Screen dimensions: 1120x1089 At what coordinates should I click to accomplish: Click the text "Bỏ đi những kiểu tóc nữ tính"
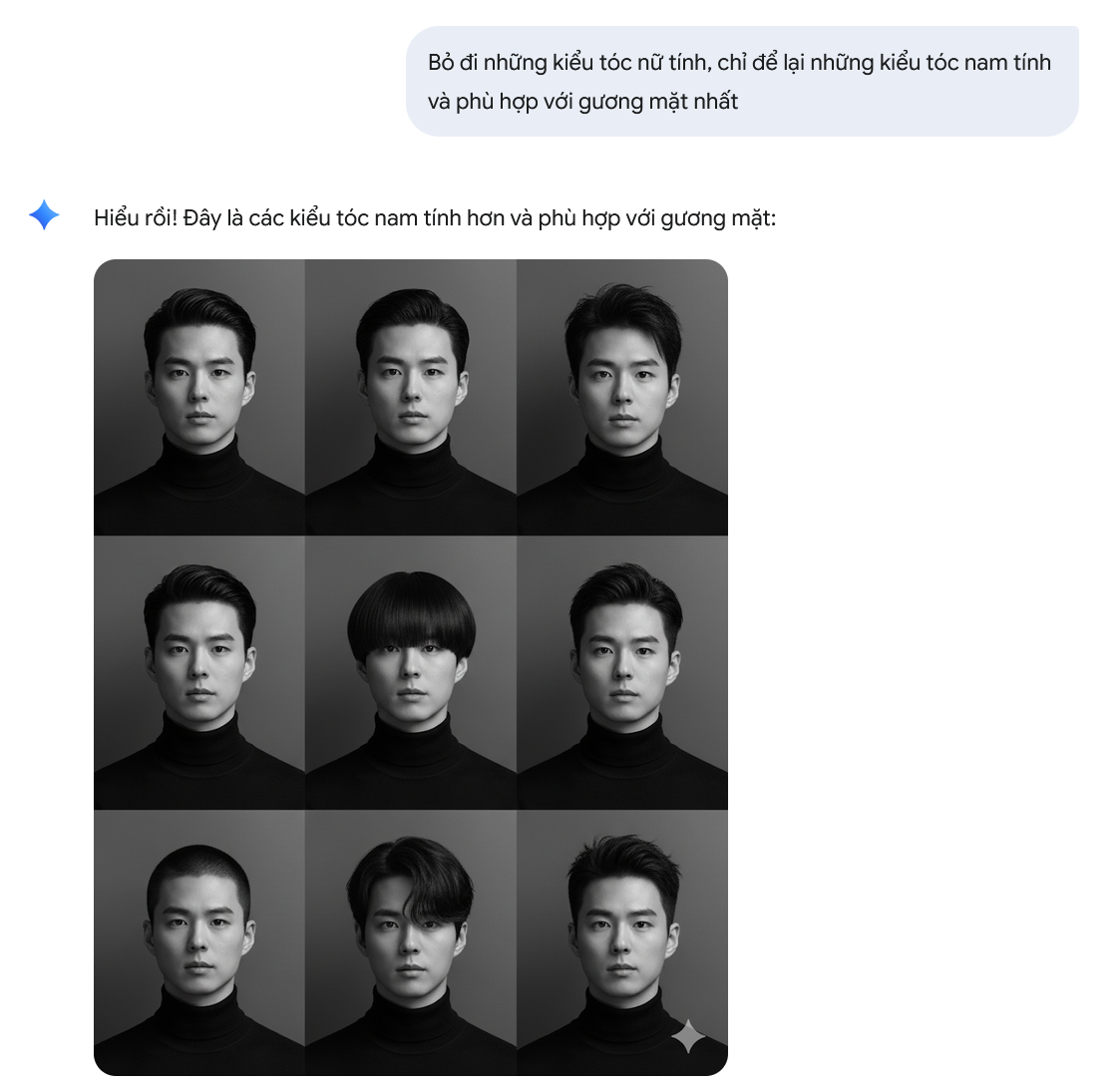pos(568,63)
